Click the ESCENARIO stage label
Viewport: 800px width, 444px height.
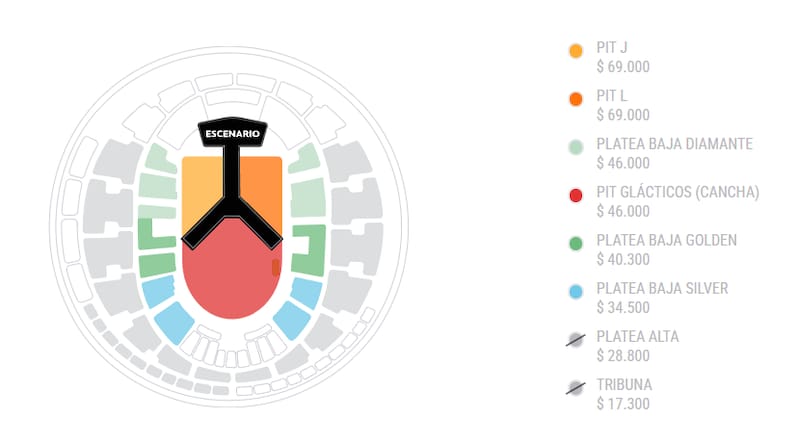point(232,133)
